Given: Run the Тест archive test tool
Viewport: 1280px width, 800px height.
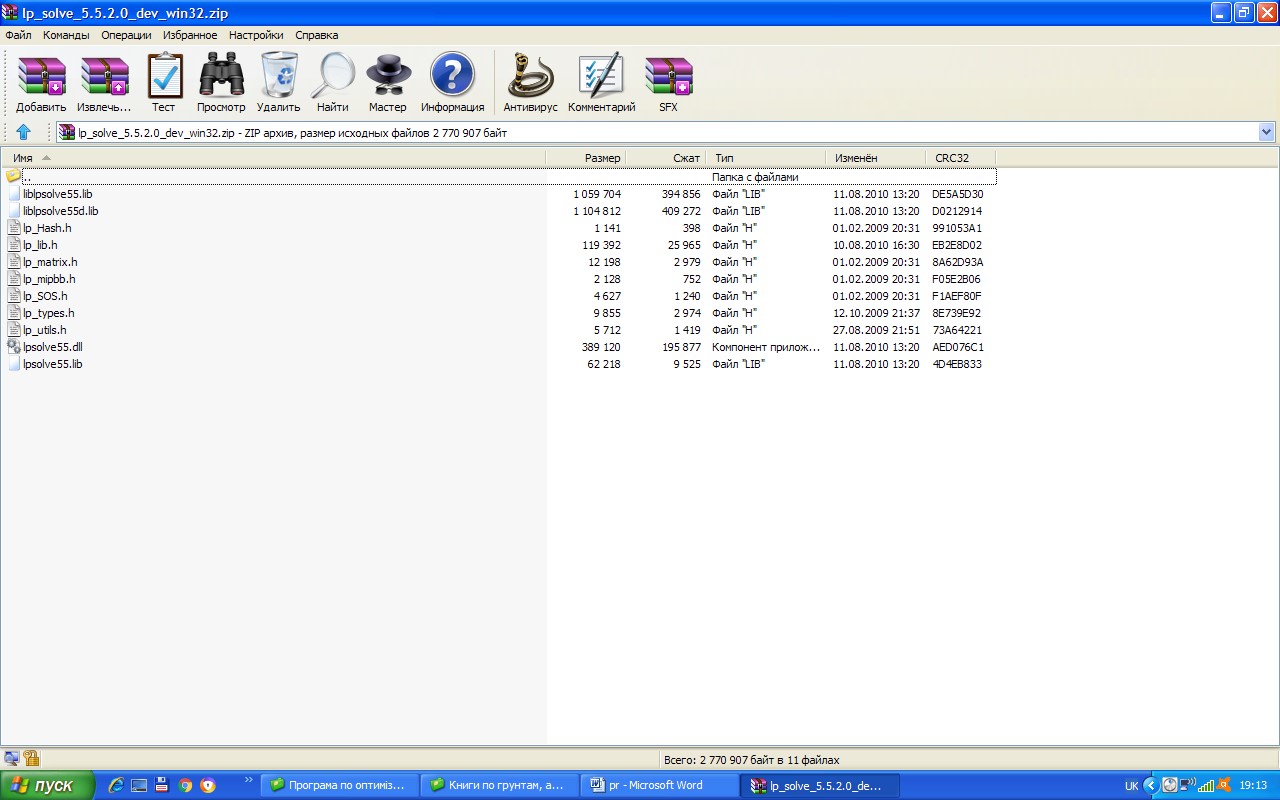Looking at the screenshot, I should point(164,83).
